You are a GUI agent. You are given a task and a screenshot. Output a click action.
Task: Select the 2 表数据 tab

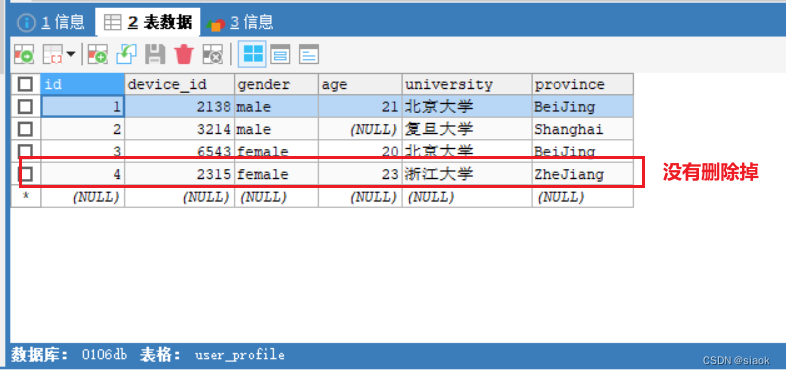(147, 23)
